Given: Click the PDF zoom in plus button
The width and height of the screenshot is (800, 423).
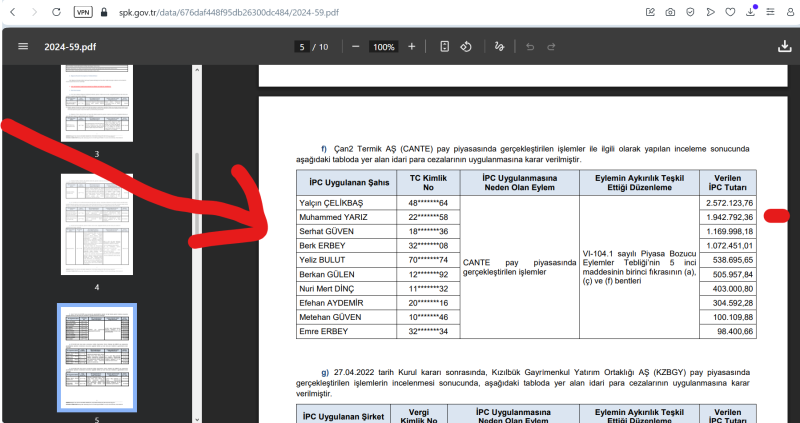Looking at the screenshot, I should 412,47.
